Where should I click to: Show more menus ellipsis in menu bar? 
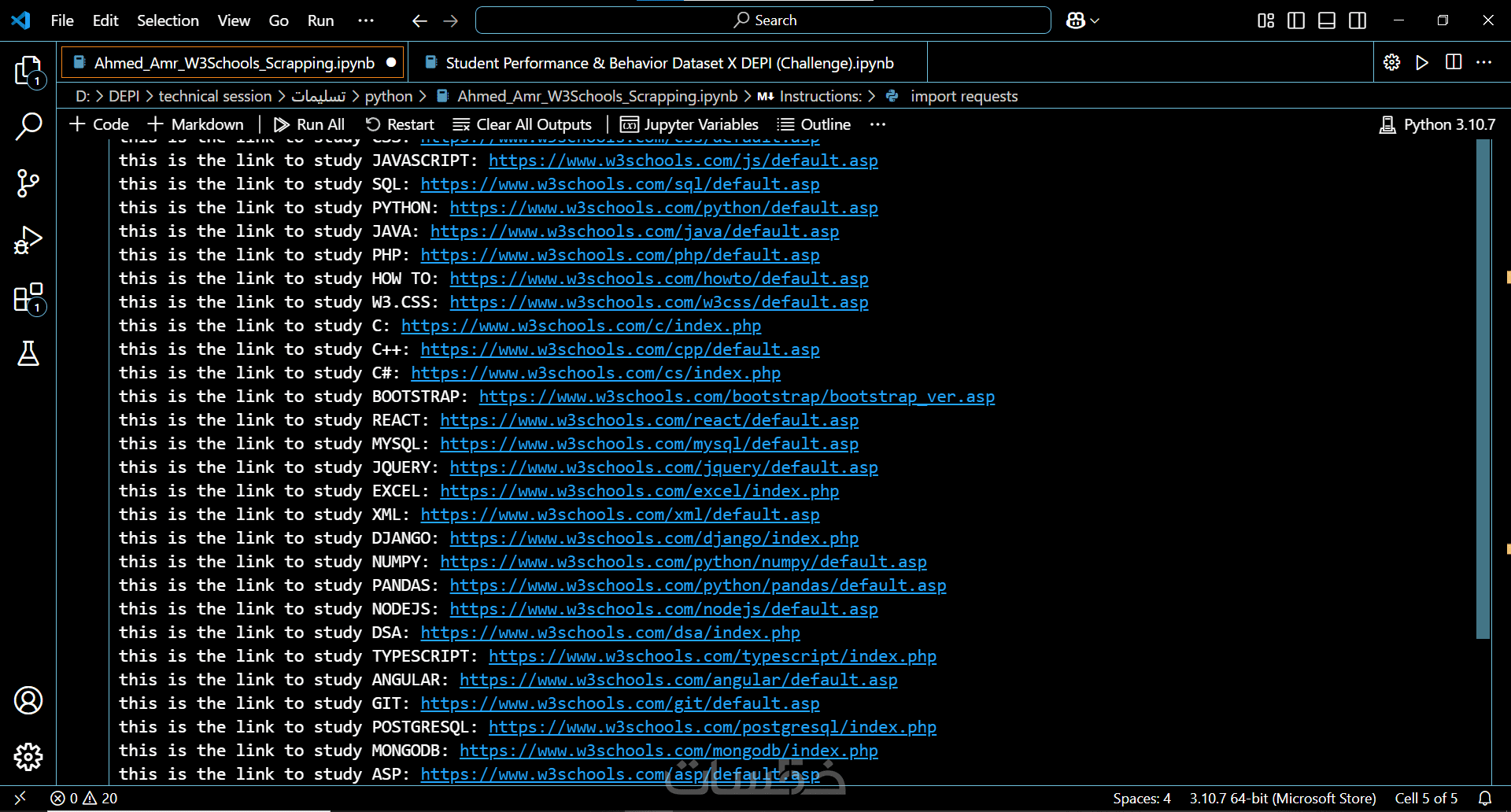366,20
